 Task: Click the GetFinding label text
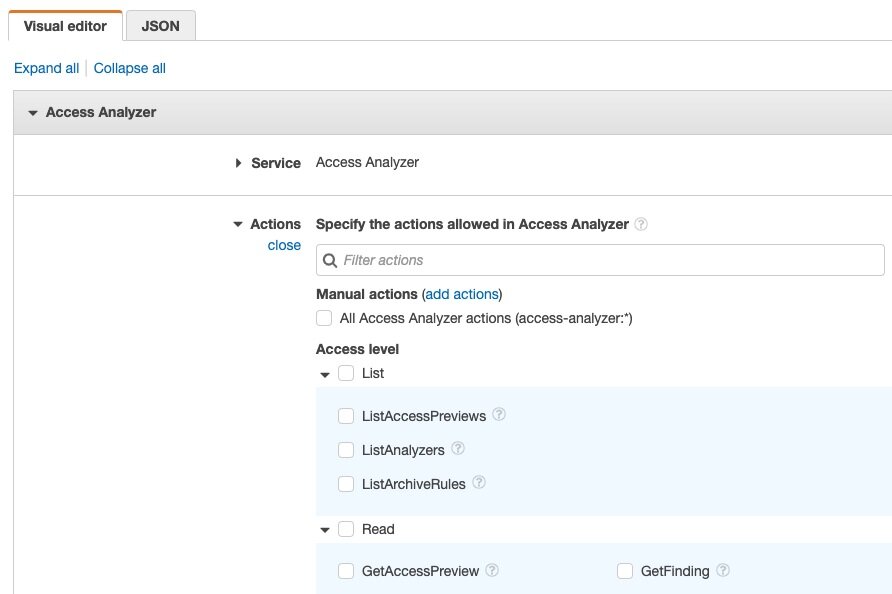(675, 571)
